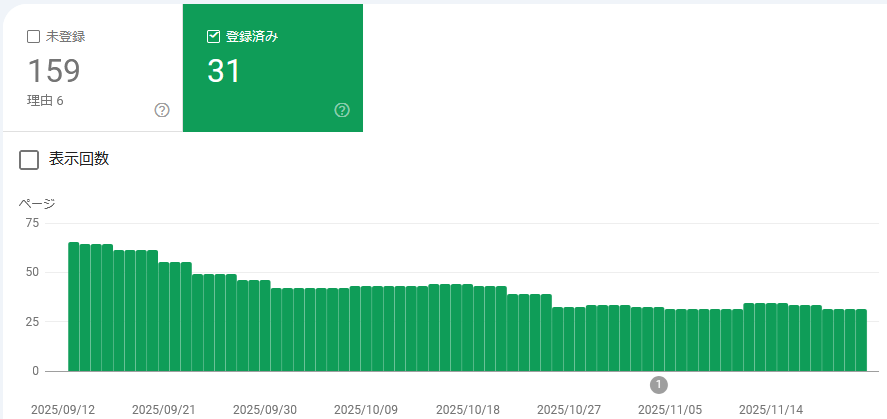The width and height of the screenshot is (887, 419).
Task: Click the first, tallest bar in chart
Action: [x=73, y=306]
